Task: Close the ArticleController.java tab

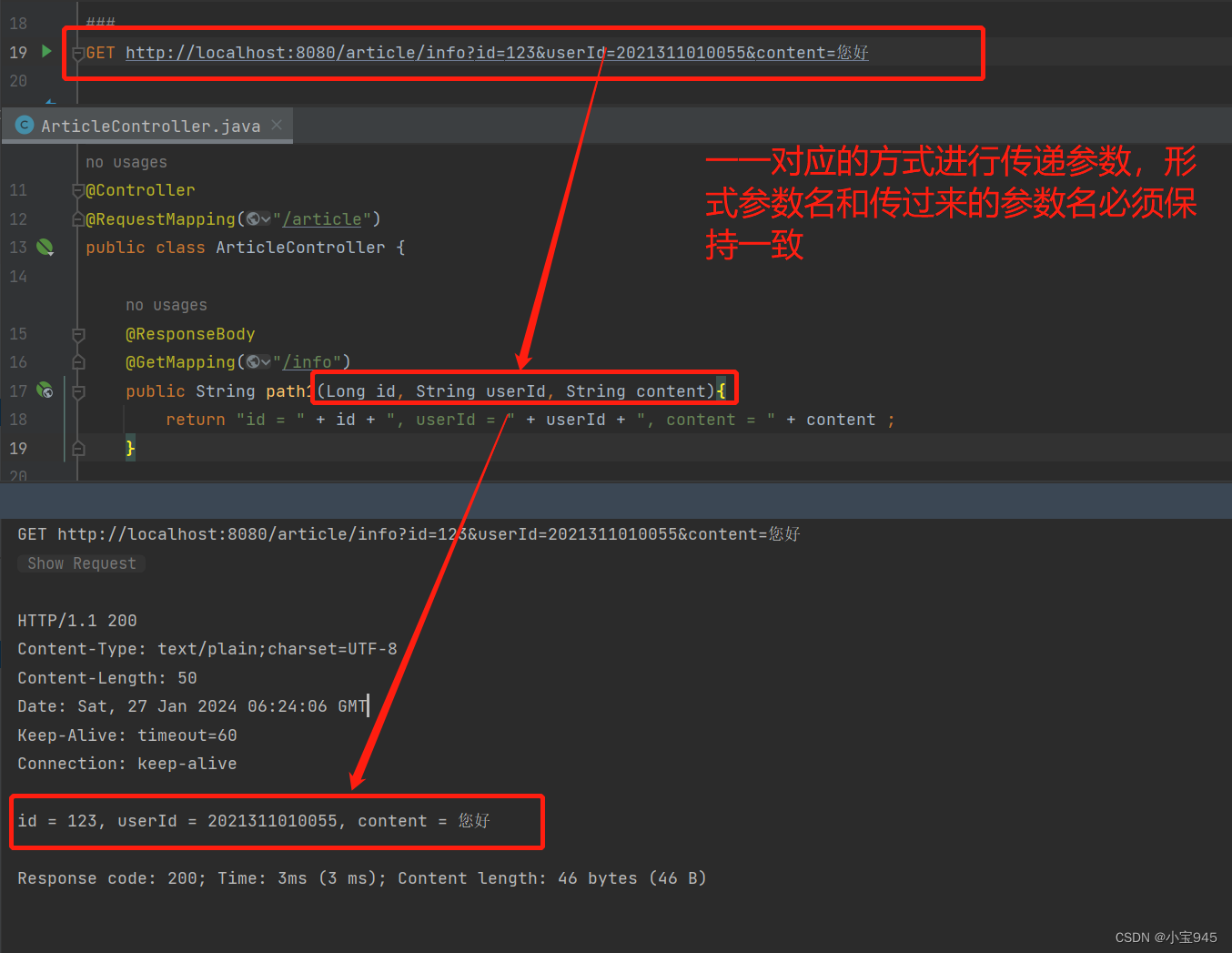Action: tap(277, 125)
